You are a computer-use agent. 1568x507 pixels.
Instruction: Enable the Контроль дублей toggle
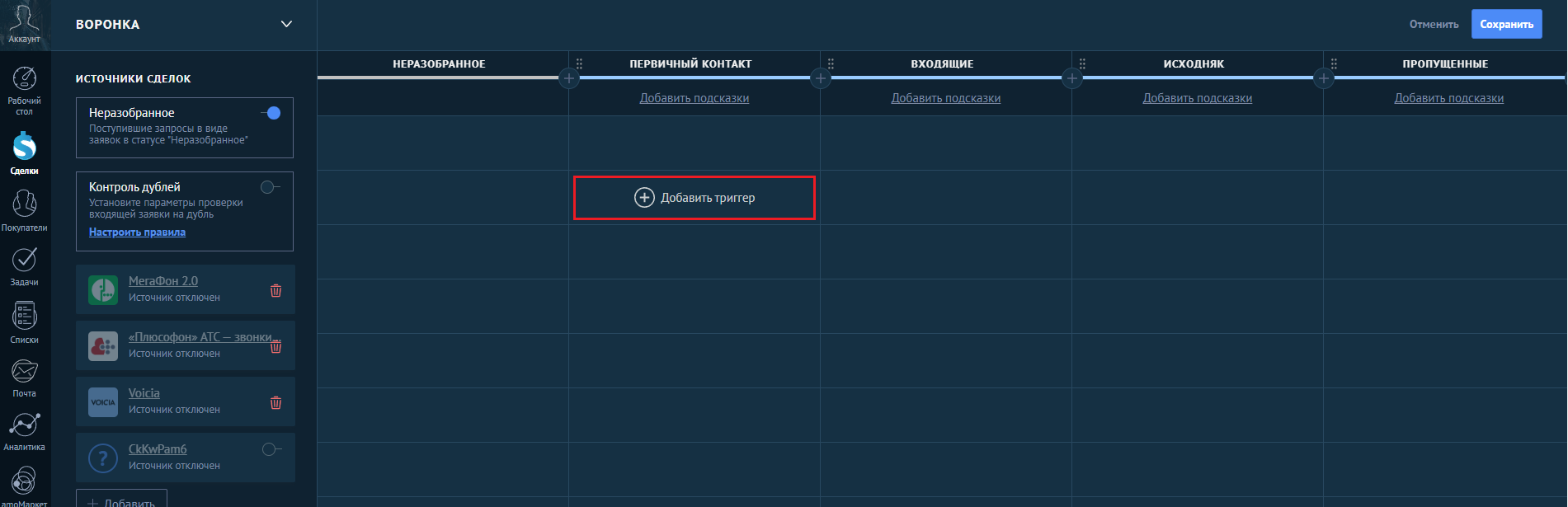click(x=271, y=187)
